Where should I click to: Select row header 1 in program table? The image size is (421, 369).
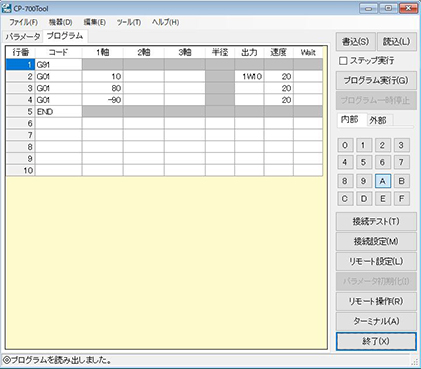coord(20,65)
